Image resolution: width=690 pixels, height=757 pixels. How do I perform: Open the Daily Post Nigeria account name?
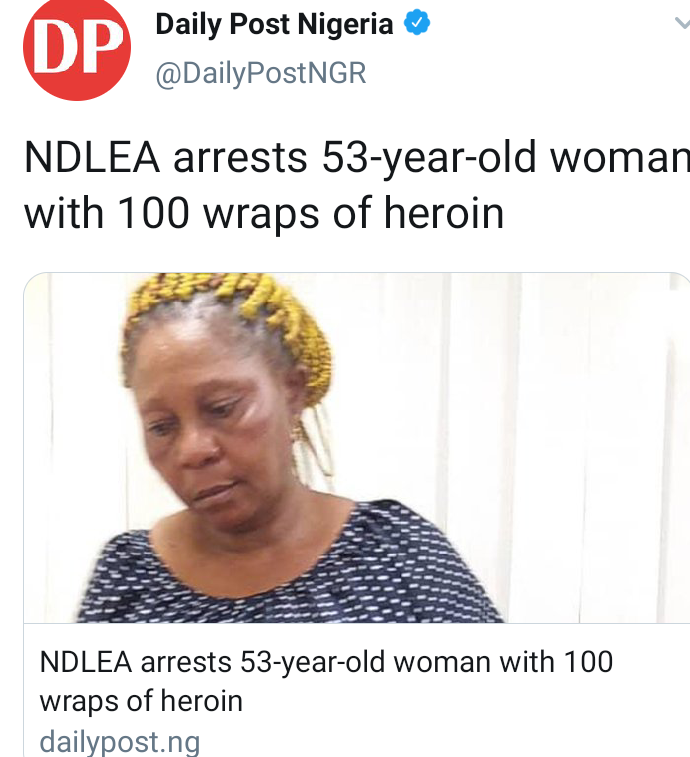274,24
